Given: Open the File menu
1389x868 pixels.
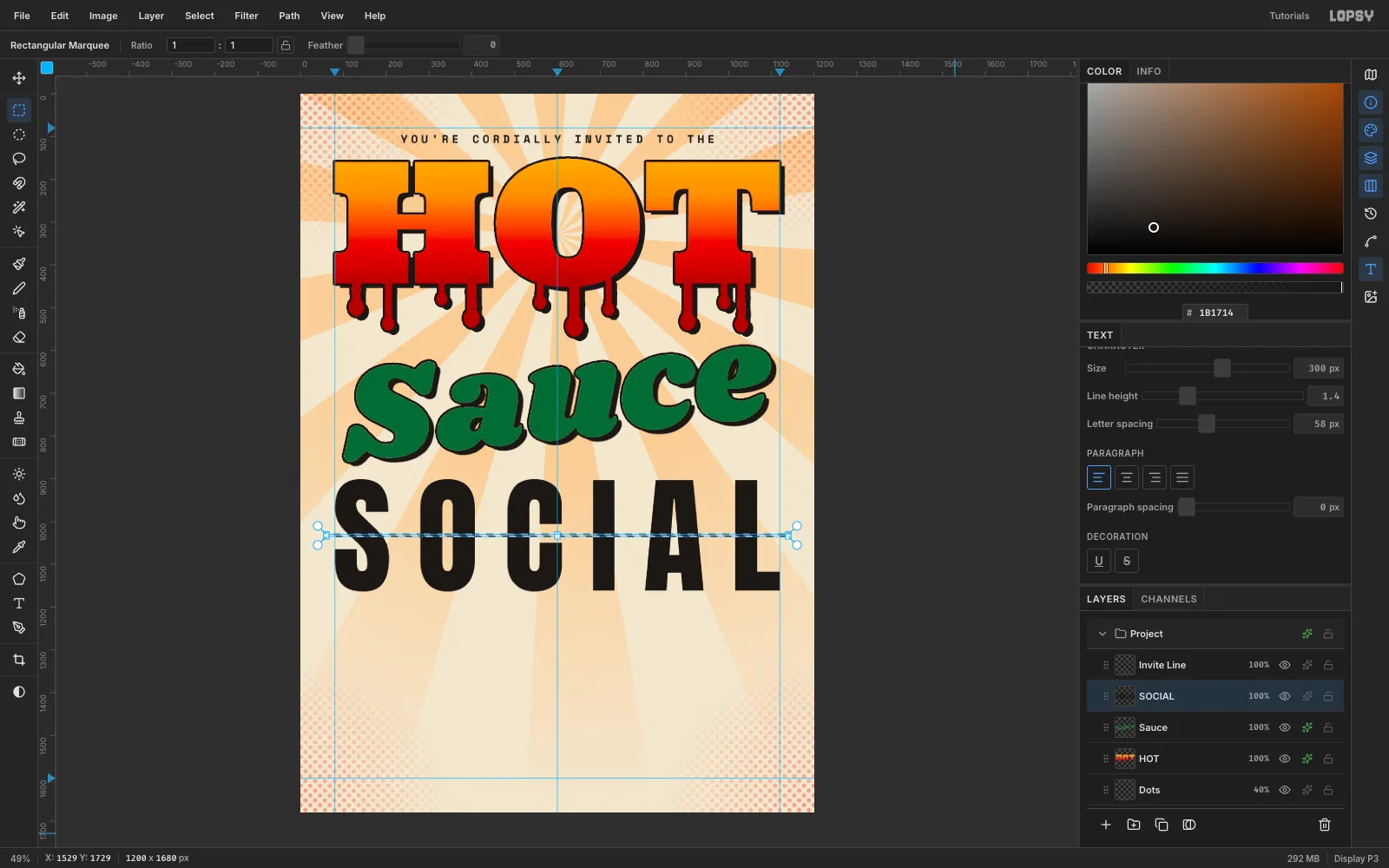Looking at the screenshot, I should tap(22, 16).
